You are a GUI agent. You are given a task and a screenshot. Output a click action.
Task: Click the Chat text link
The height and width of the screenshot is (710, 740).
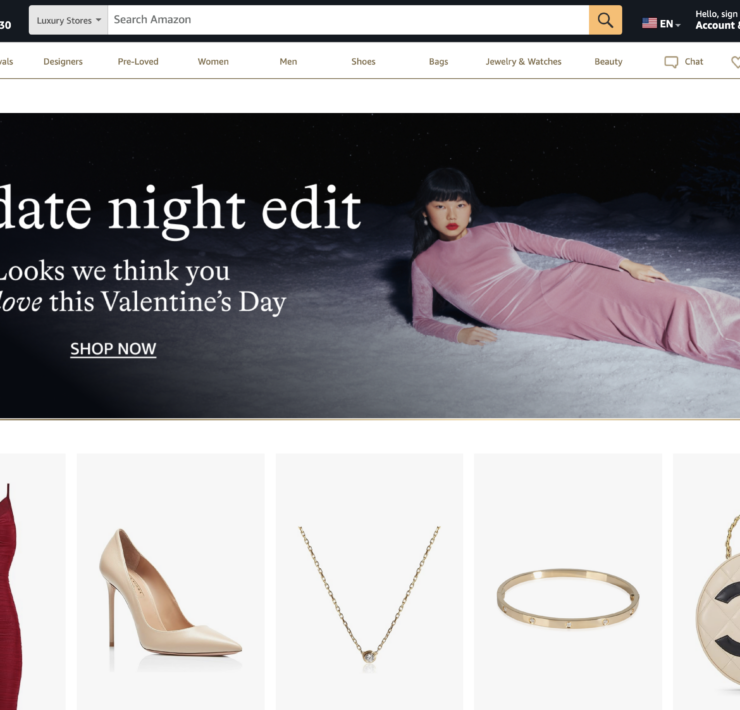coord(694,61)
